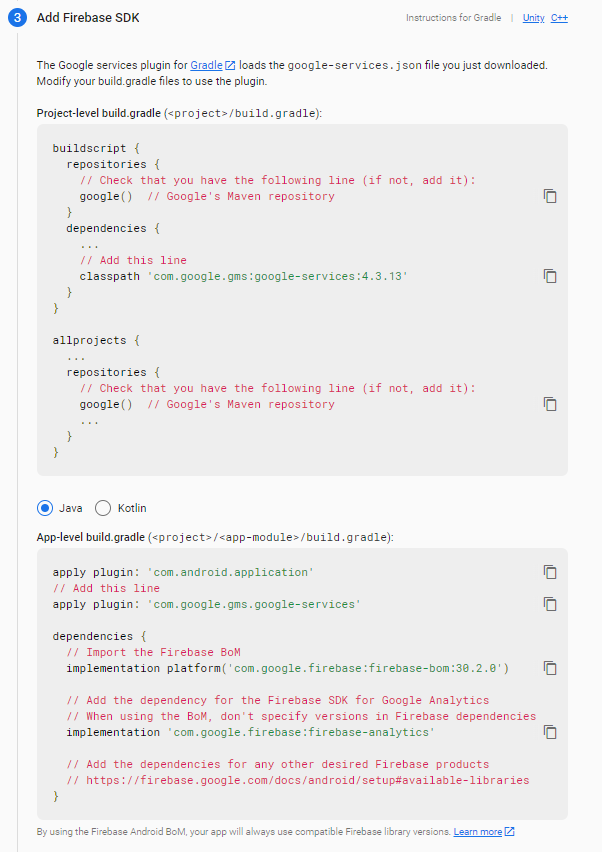Copy the first google() repository line in buildscript
The height and width of the screenshot is (852, 602).
[550, 196]
